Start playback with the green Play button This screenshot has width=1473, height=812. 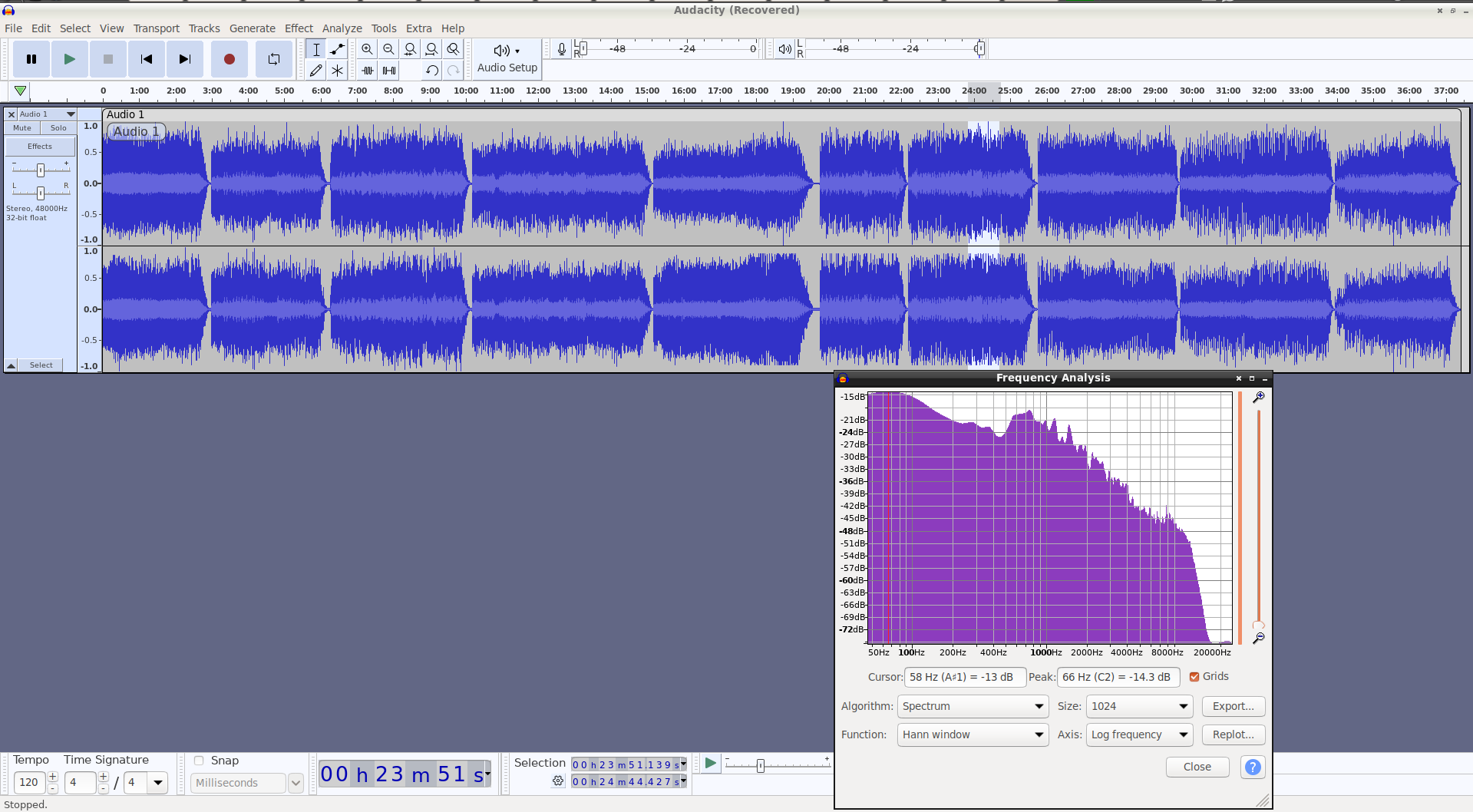pos(70,59)
